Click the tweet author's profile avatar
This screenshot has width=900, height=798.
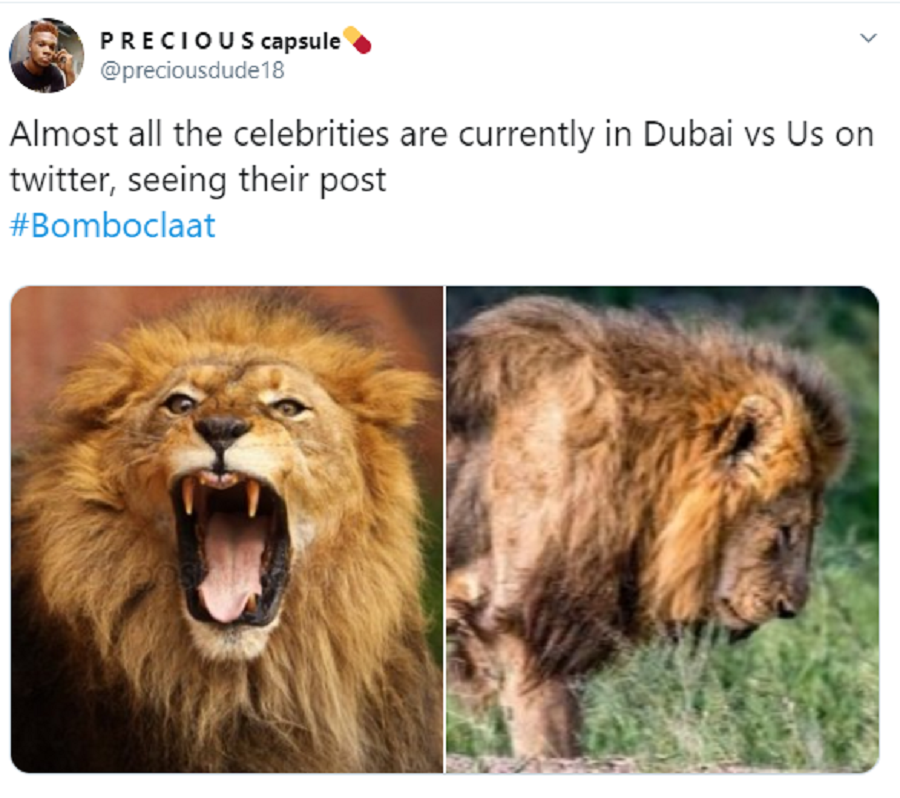coord(47,55)
